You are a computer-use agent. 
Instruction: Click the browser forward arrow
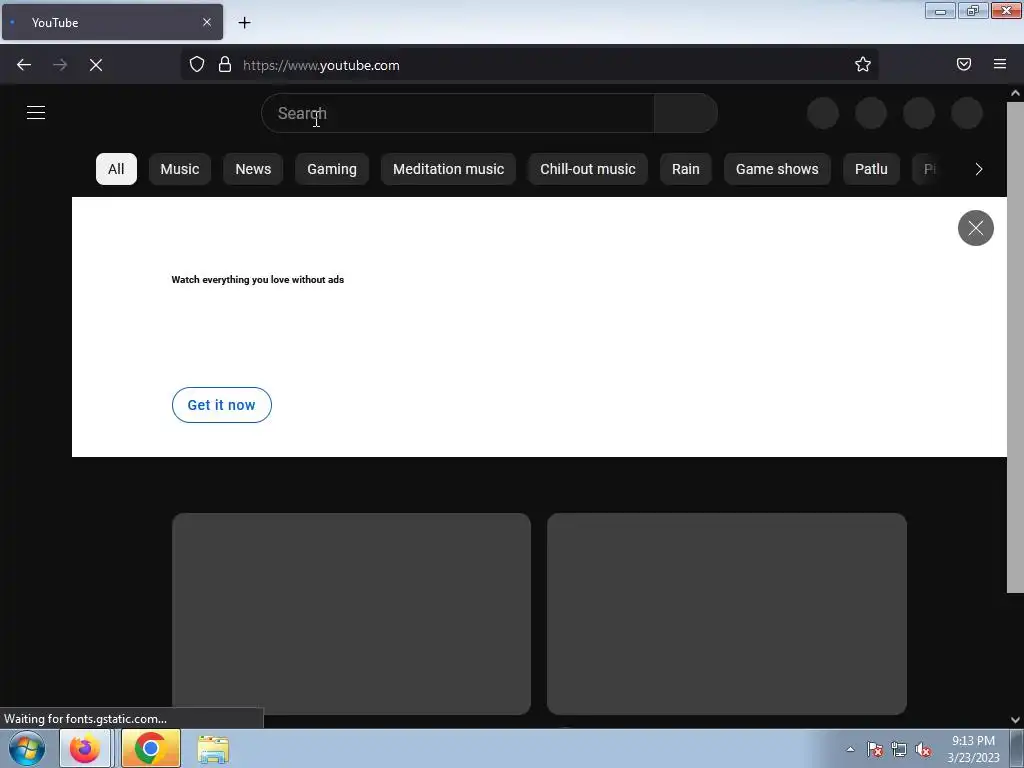(60, 65)
